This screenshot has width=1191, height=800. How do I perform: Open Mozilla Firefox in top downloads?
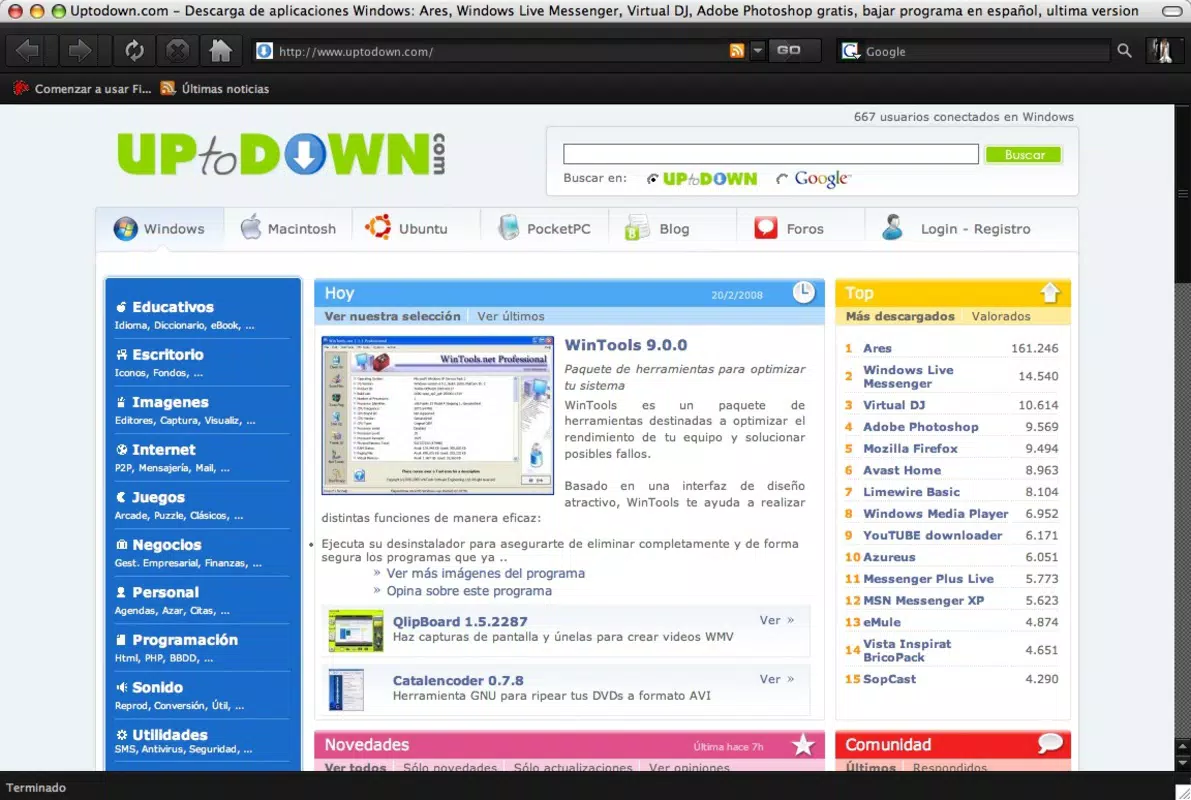(910, 448)
